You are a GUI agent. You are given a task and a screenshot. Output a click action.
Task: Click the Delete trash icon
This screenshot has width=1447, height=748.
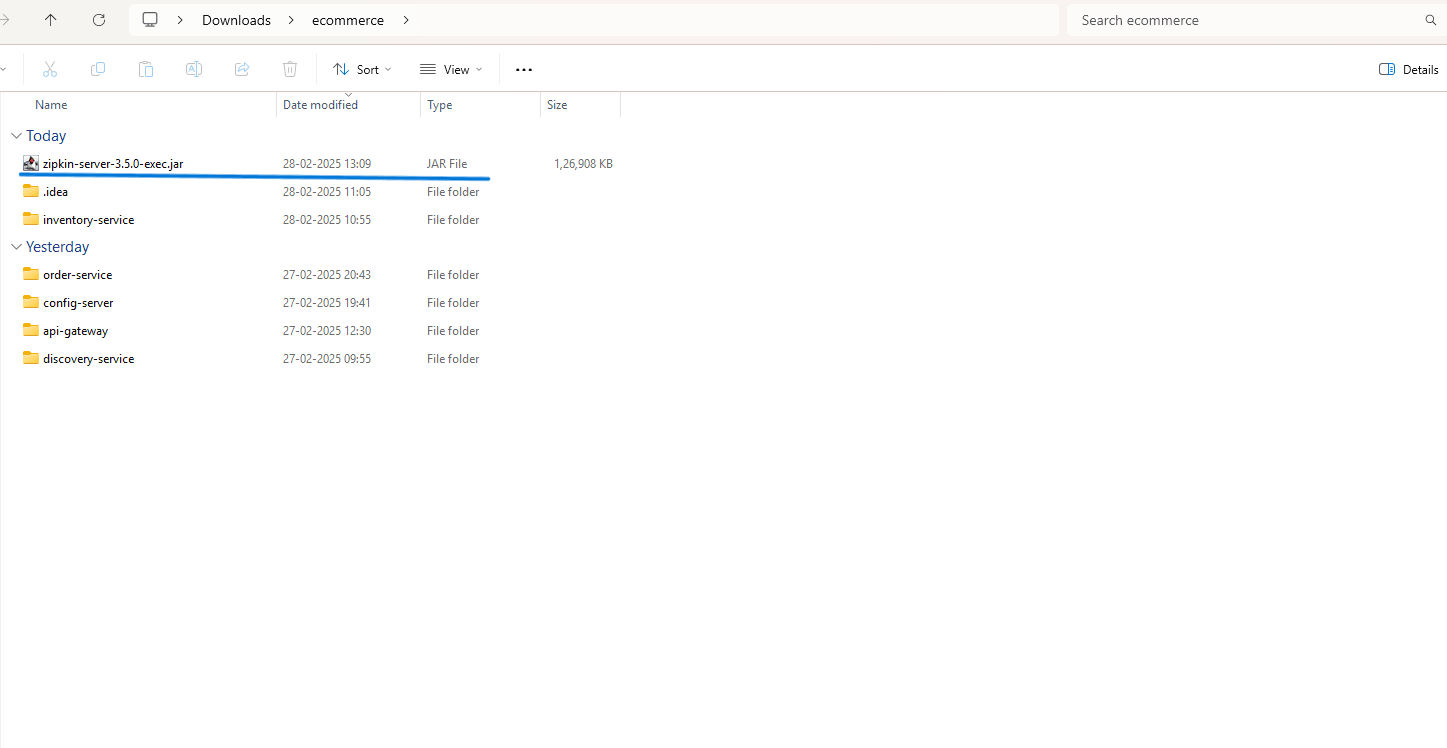tap(290, 69)
